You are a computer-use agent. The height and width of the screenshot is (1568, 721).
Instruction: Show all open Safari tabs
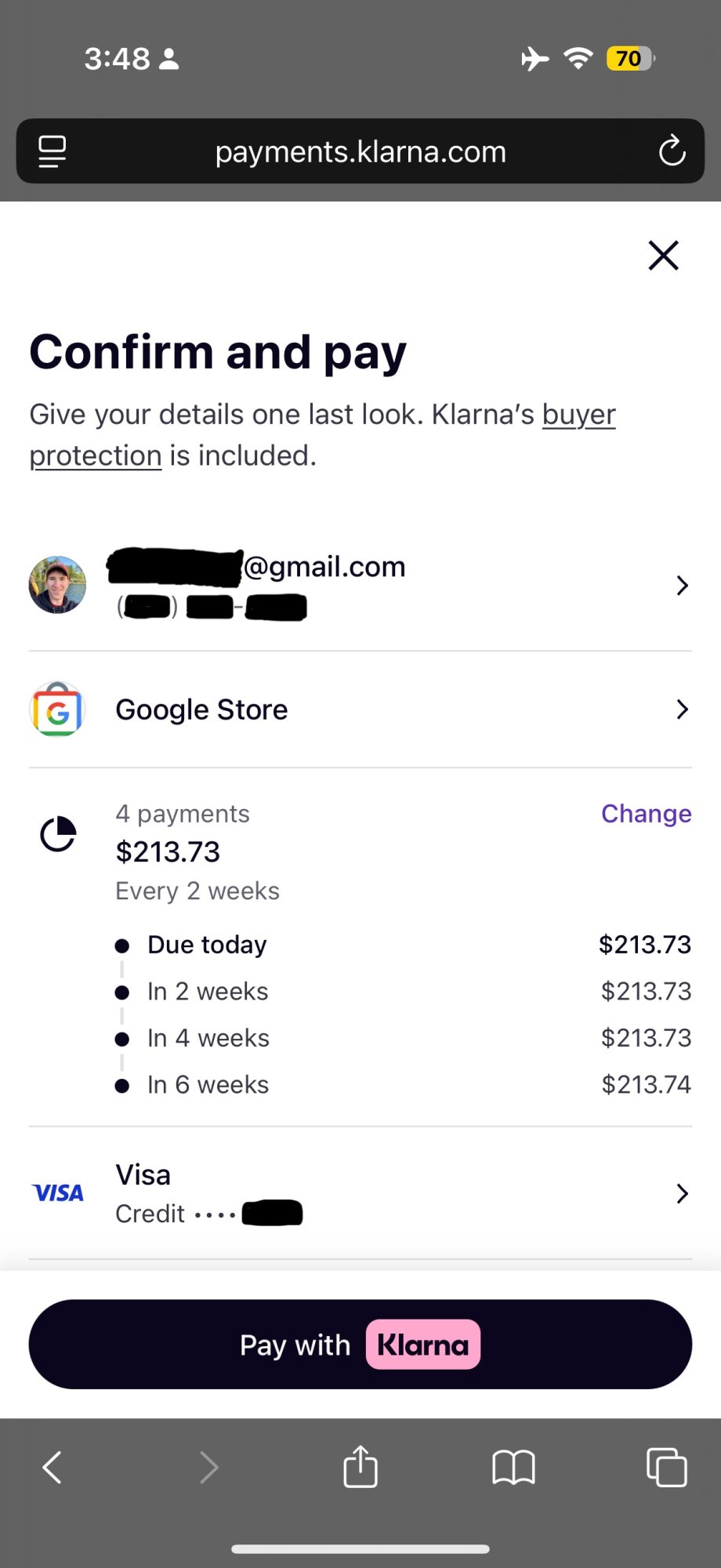point(666,1467)
